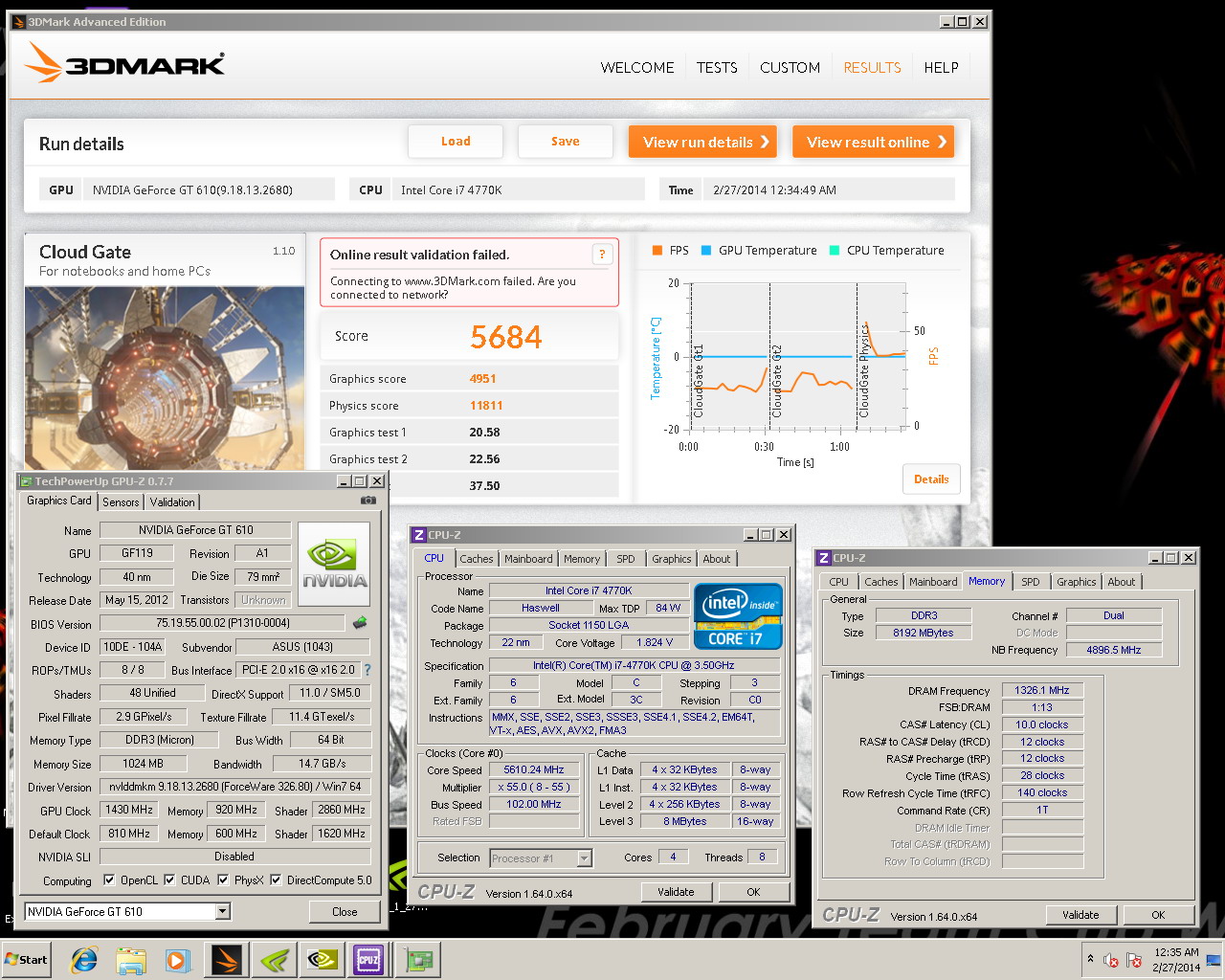Click the Details button under the chart
This screenshot has height=980, width=1225.
click(930, 479)
